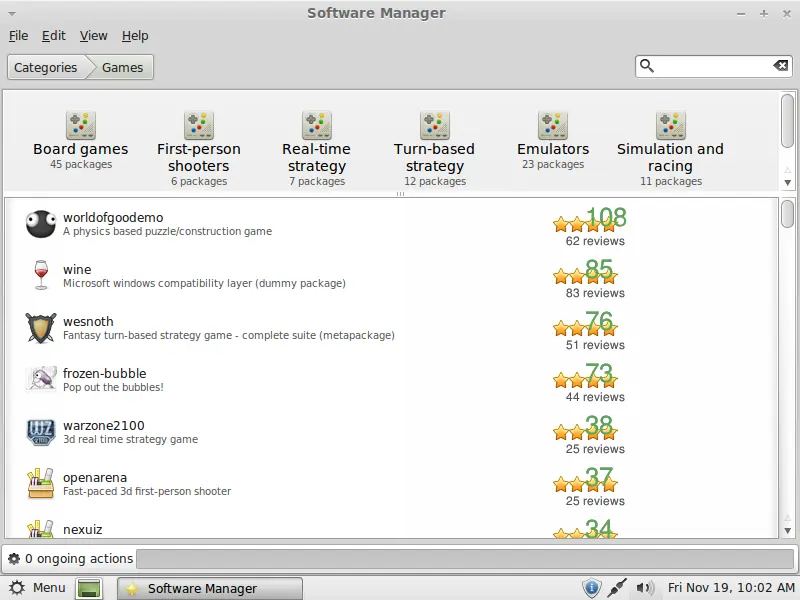This screenshot has width=800, height=600.
Task: Open the Board games category icon
Action: tap(81, 126)
